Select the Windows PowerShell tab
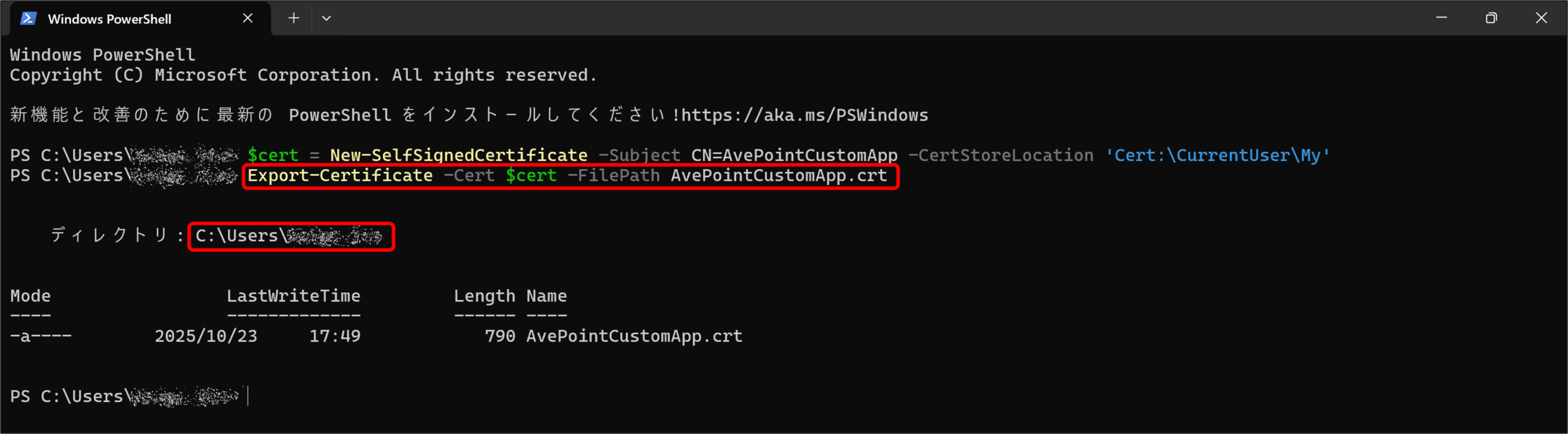 click(x=110, y=19)
